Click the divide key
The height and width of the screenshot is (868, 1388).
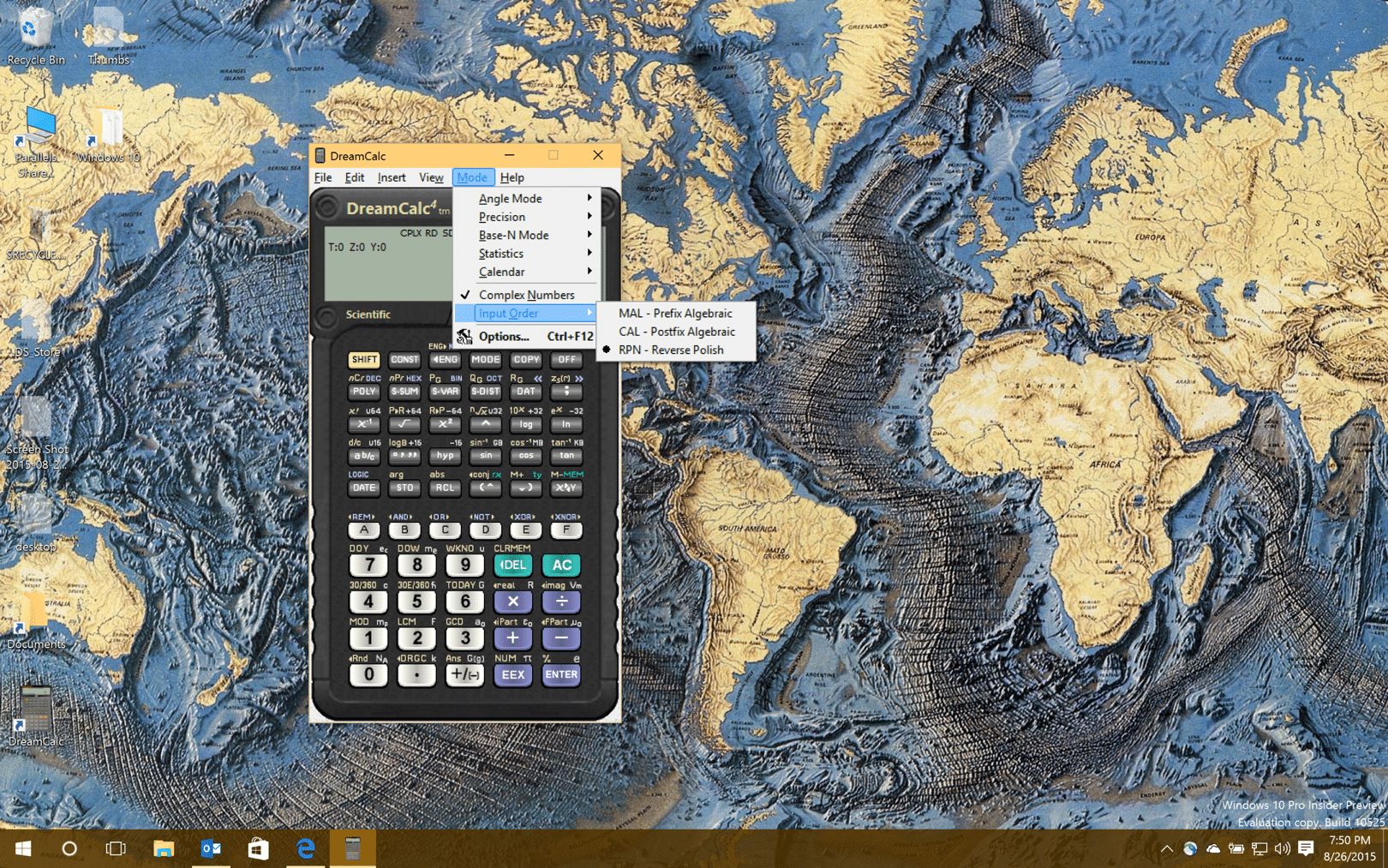pyautogui.click(x=561, y=602)
